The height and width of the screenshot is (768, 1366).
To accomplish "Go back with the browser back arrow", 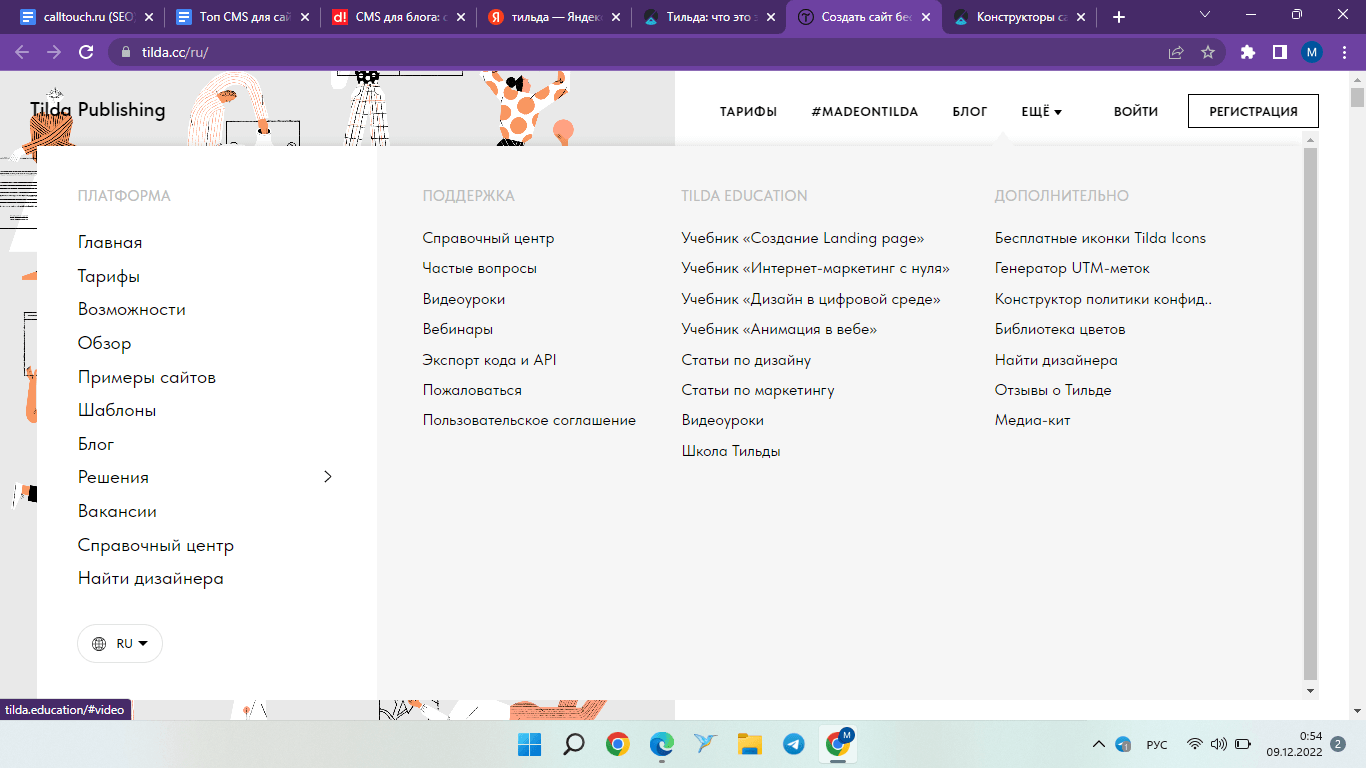I will pos(22,52).
